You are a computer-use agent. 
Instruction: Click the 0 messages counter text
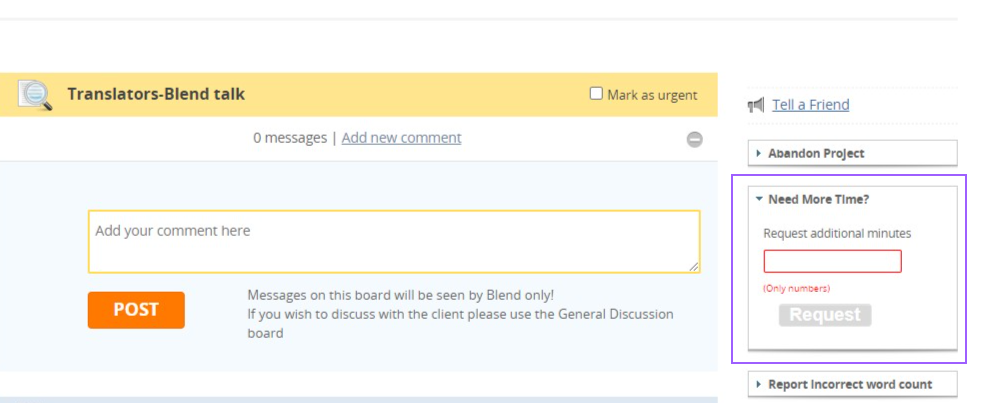289,138
